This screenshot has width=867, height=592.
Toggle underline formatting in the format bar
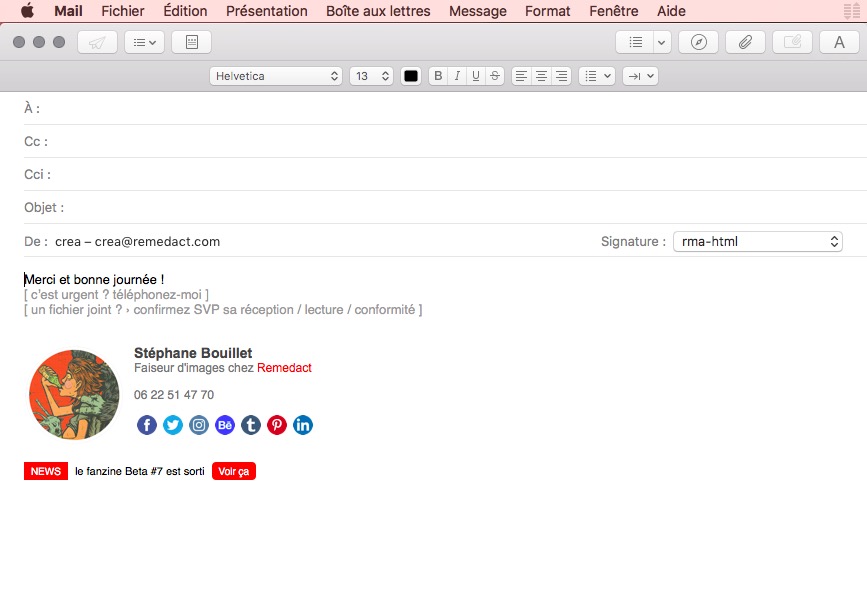click(x=475, y=75)
